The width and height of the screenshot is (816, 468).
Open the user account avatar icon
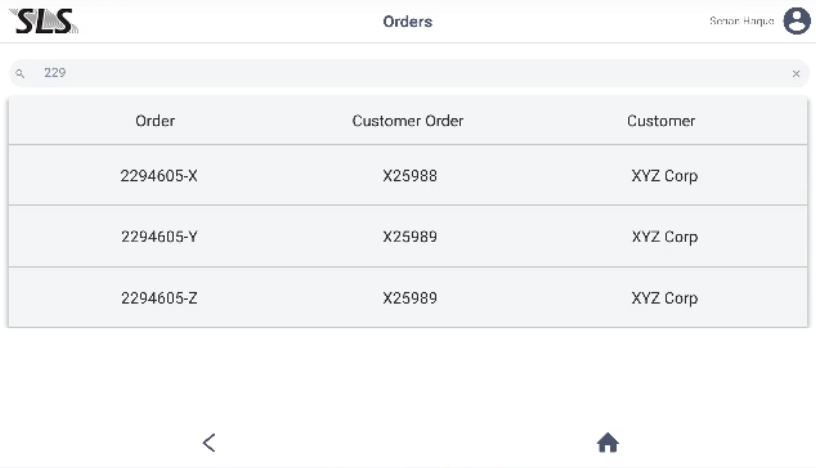coord(796,21)
